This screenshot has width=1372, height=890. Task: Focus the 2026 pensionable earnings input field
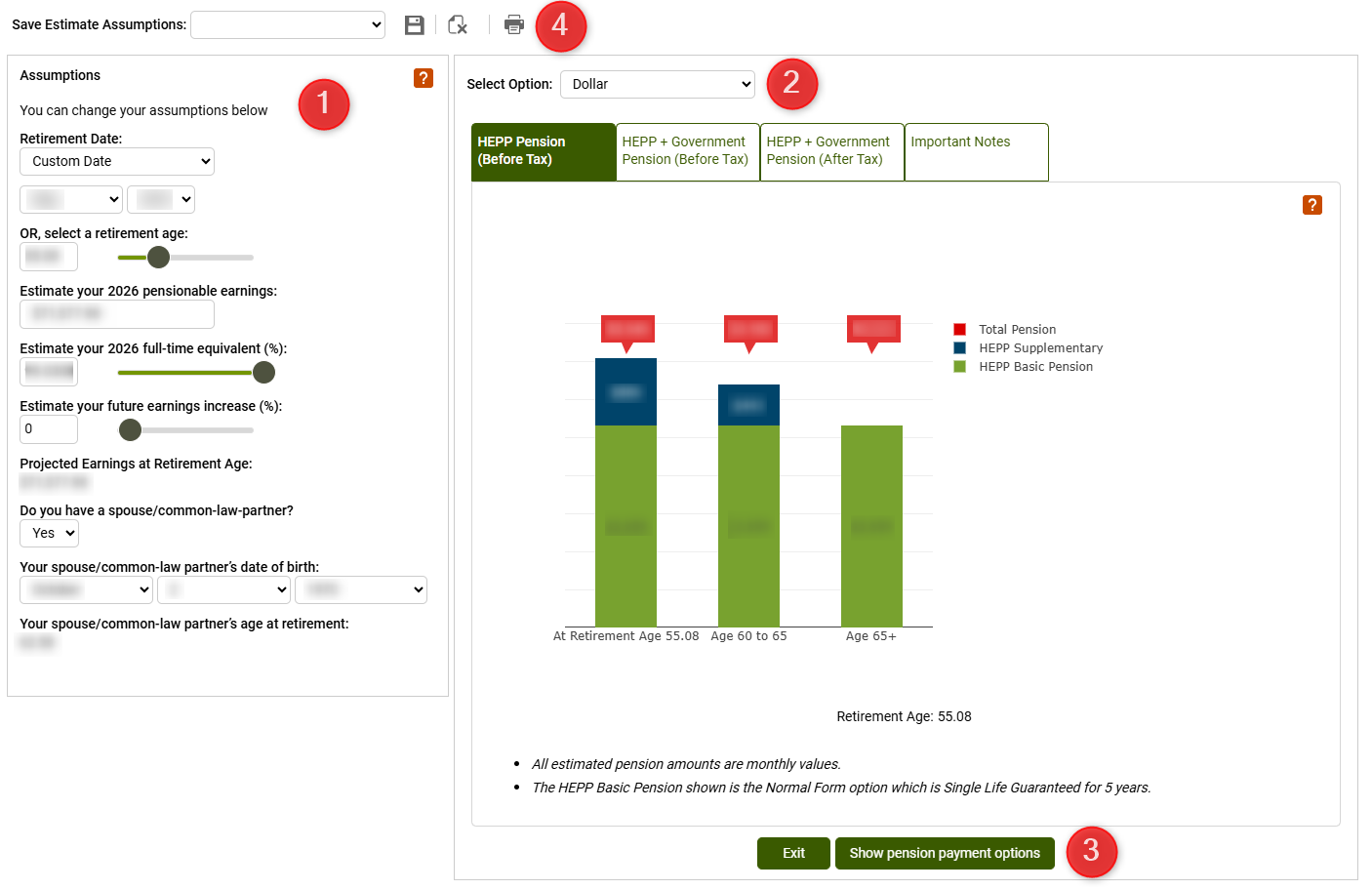coord(117,315)
